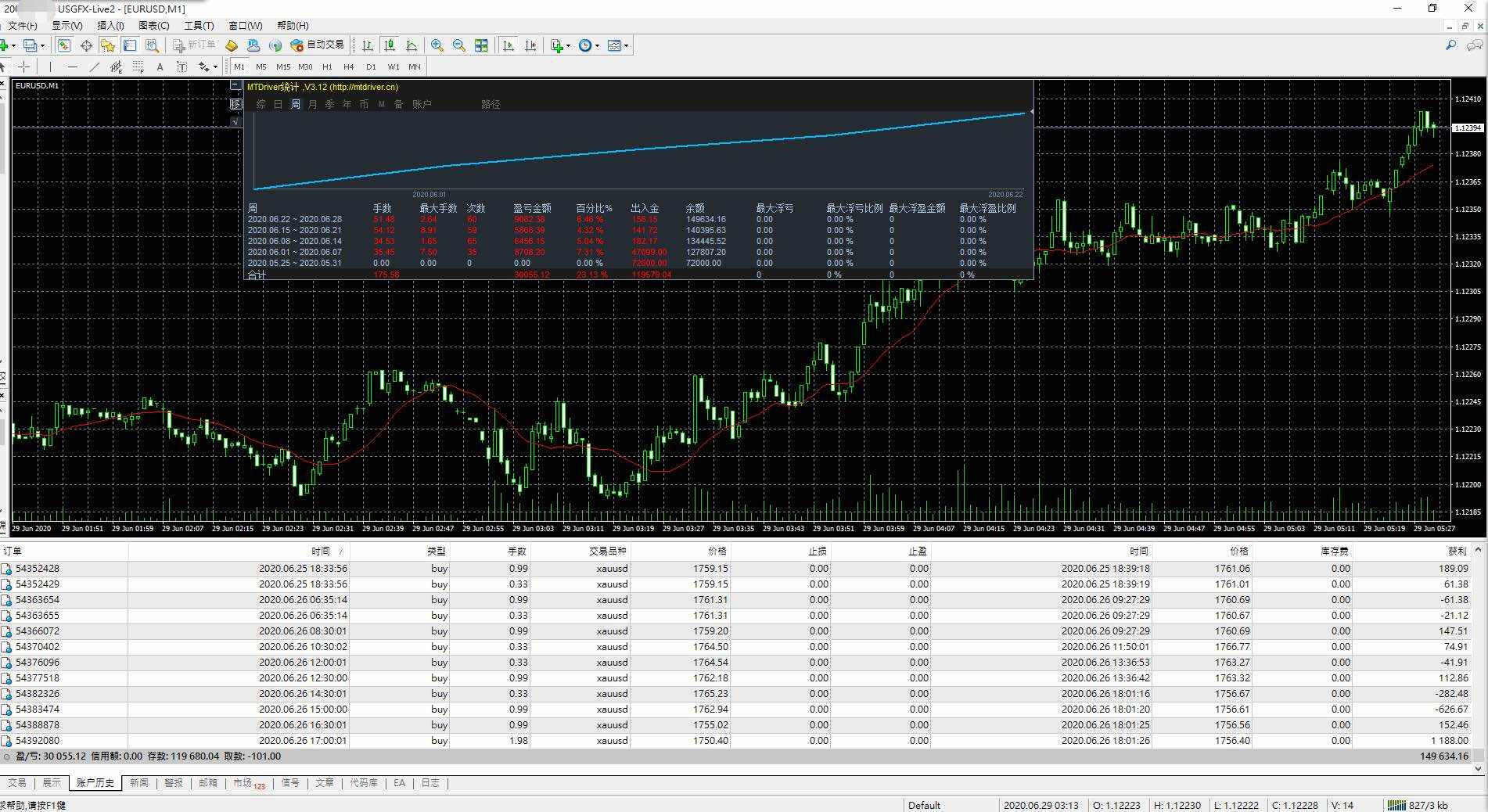Toggle candlestick chart display mode
The image size is (1488, 812).
pyautogui.click(x=390, y=45)
